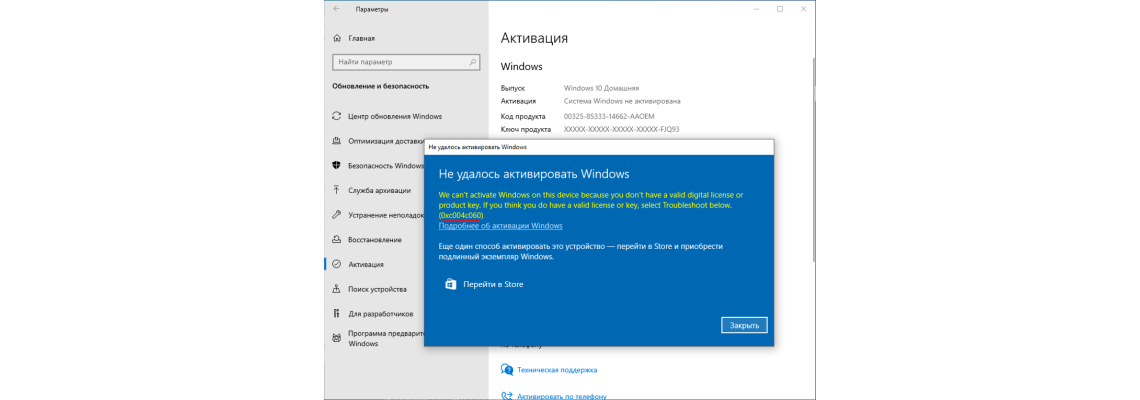This screenshot has width=1140, height=400.
Task: Select Поиск устройства in sidebar
Action: point(375,289)
